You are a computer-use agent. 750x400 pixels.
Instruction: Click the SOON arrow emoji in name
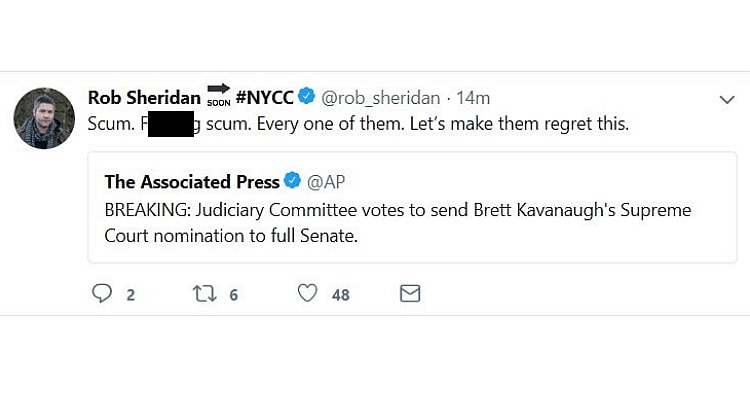[218, 96]
